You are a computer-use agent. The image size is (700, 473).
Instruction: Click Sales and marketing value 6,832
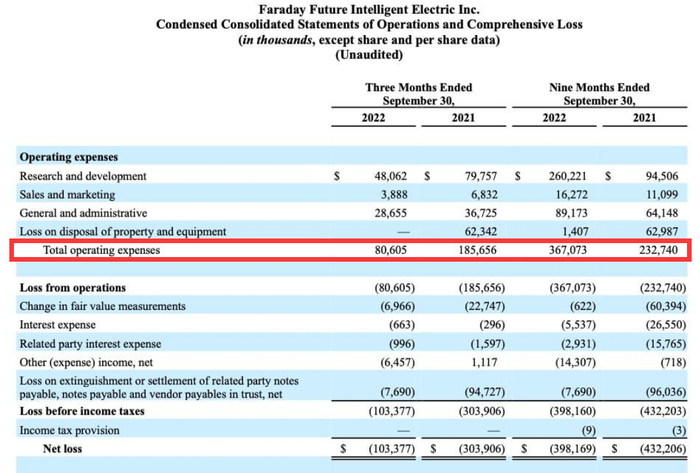click(484, 195)
